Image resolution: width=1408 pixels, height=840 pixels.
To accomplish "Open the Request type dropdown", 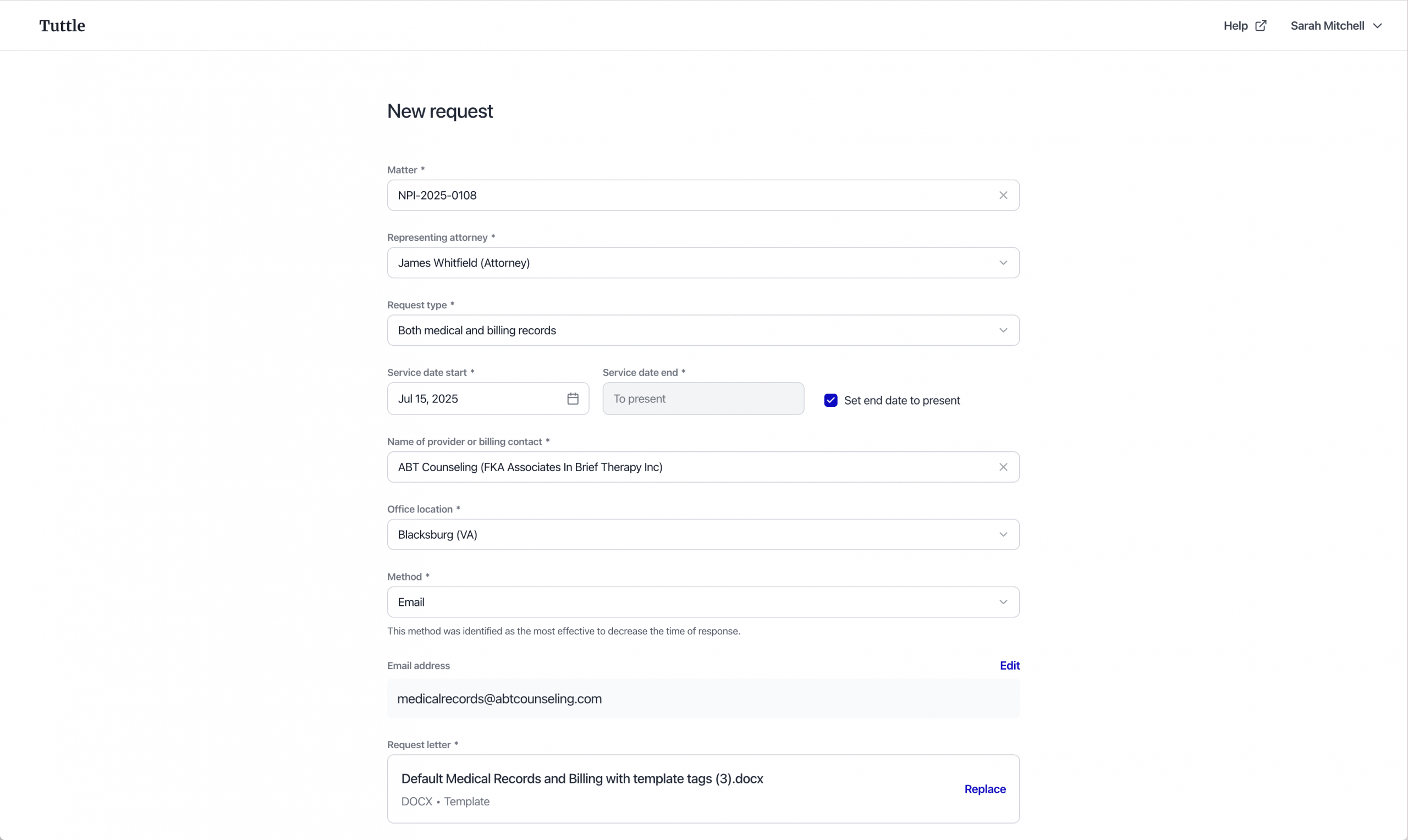I will pos(702,330).
